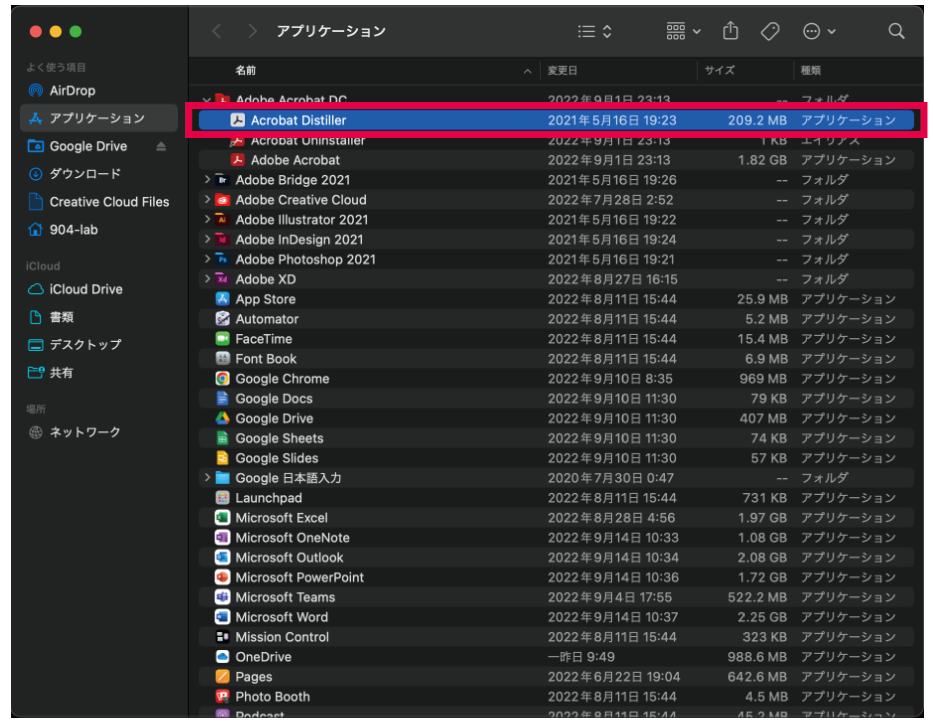Select the Google Chrome app icon
This screenshot has width=933, height=723.
[223, 379]
